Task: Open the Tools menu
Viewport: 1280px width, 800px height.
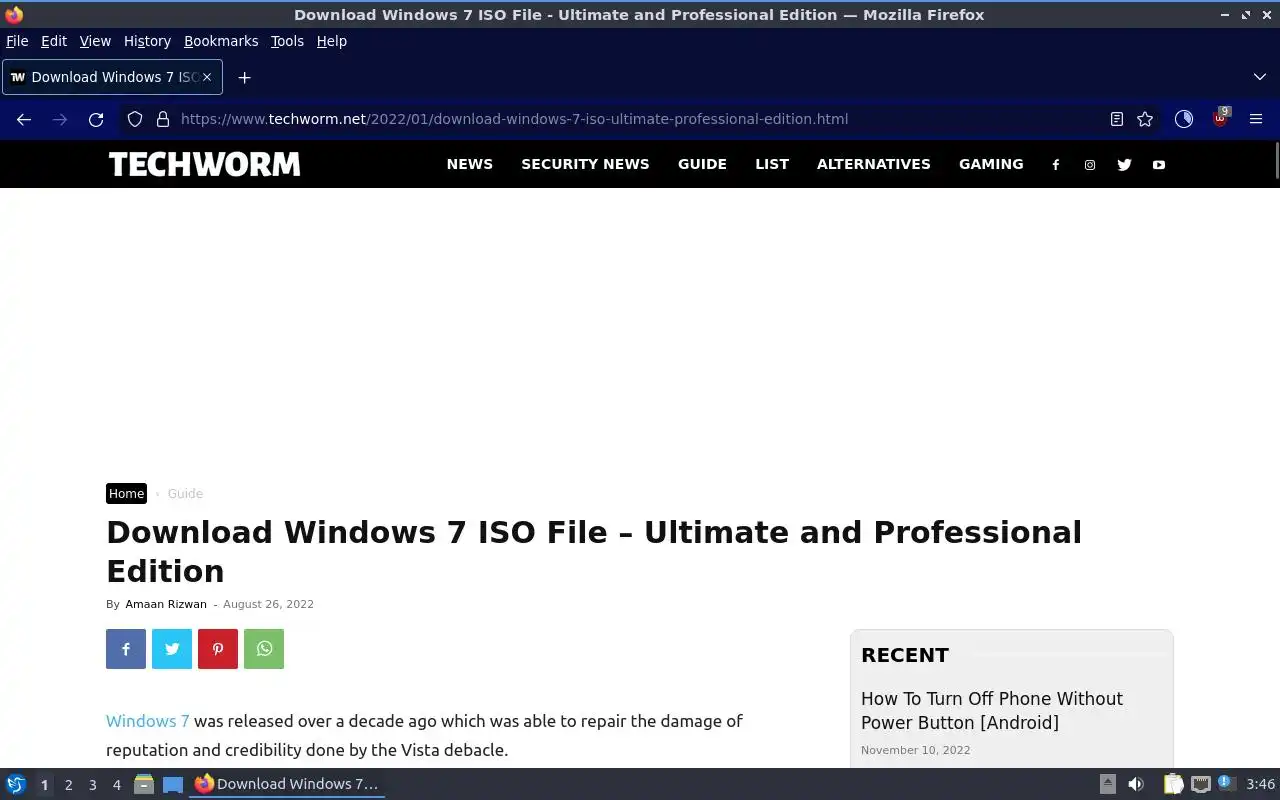Action: tap(287, 41)
